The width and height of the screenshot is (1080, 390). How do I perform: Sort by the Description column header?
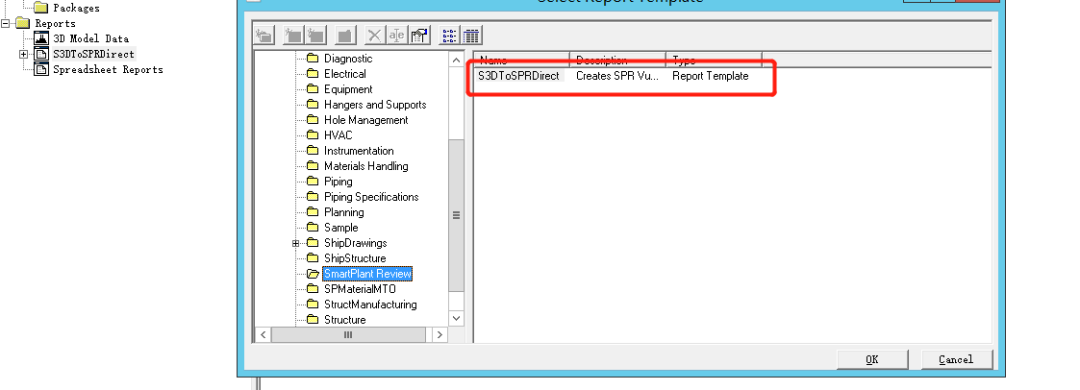point(617,60)
